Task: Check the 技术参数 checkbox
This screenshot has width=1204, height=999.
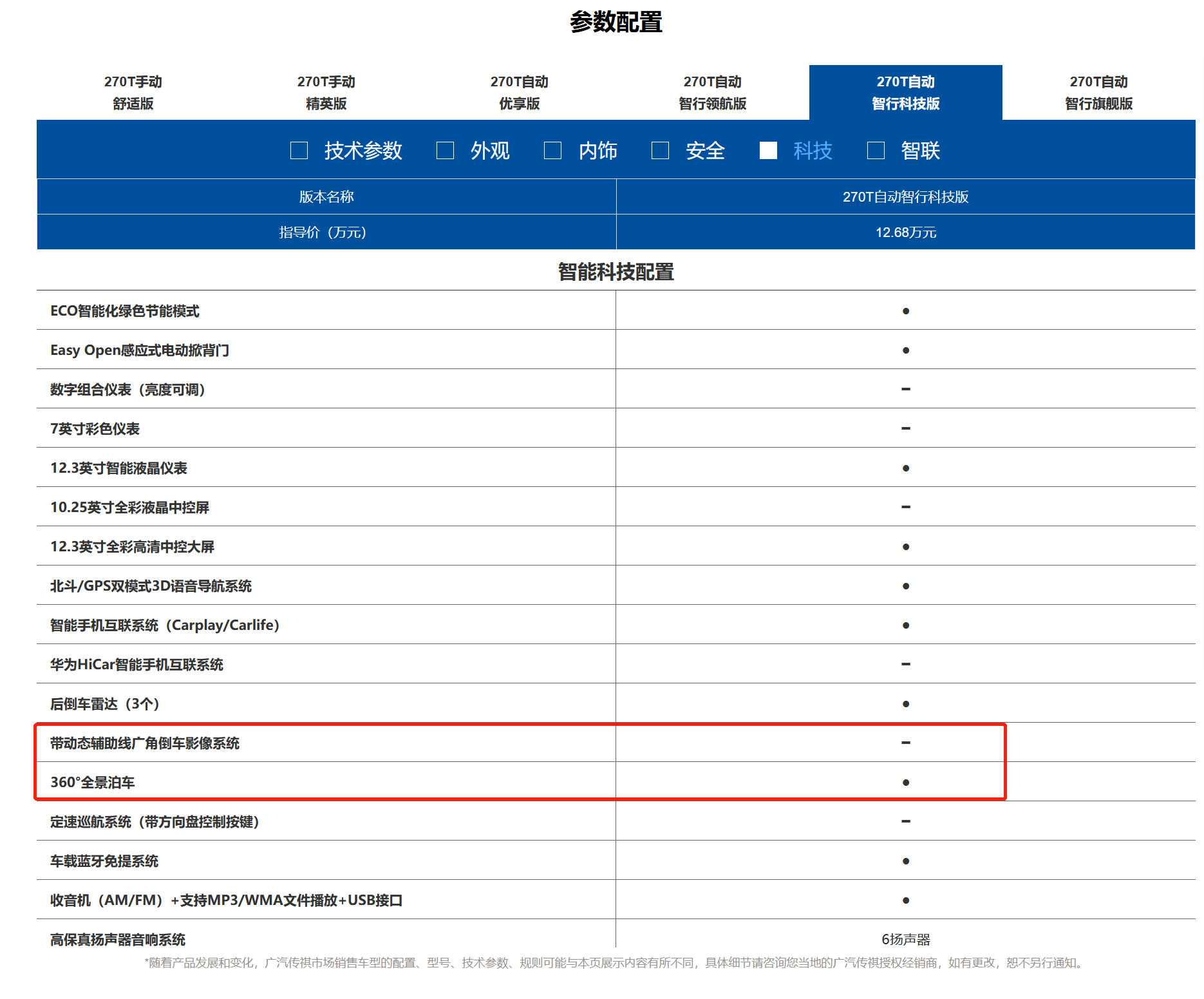Action: pyautogui.click(x=299, y=151)
